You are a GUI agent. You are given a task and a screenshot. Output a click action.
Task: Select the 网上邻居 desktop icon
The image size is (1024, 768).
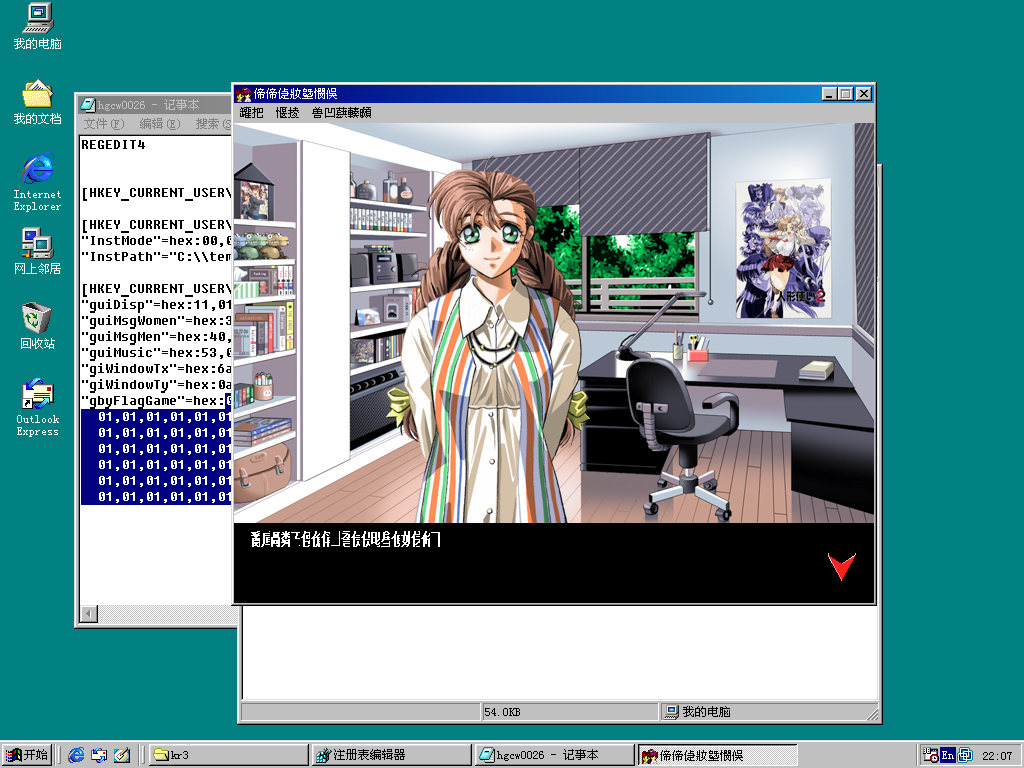[37, 251]
